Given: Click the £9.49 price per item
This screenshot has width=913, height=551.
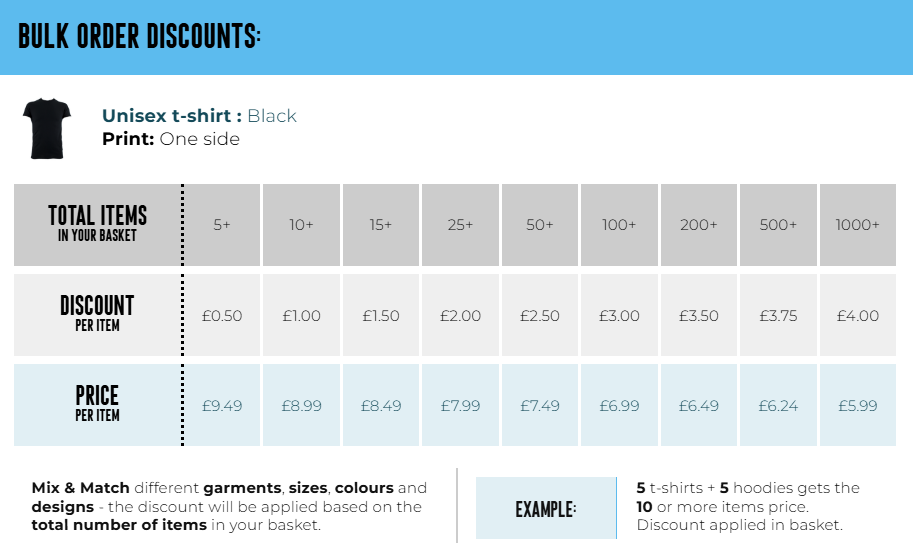Looking at the screenshot, I should tap(222, 406).
